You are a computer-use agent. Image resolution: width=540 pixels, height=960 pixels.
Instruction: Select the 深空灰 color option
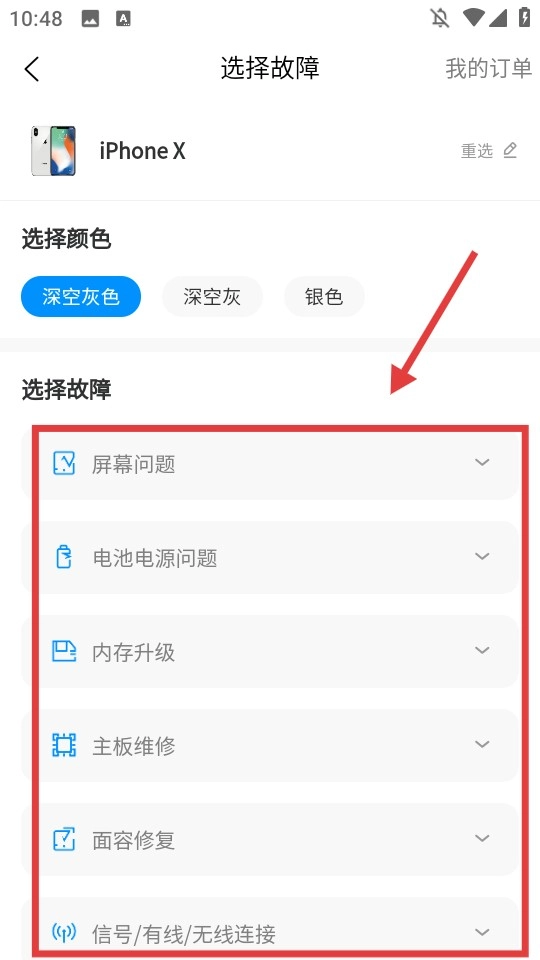click(x=212, y=296)
